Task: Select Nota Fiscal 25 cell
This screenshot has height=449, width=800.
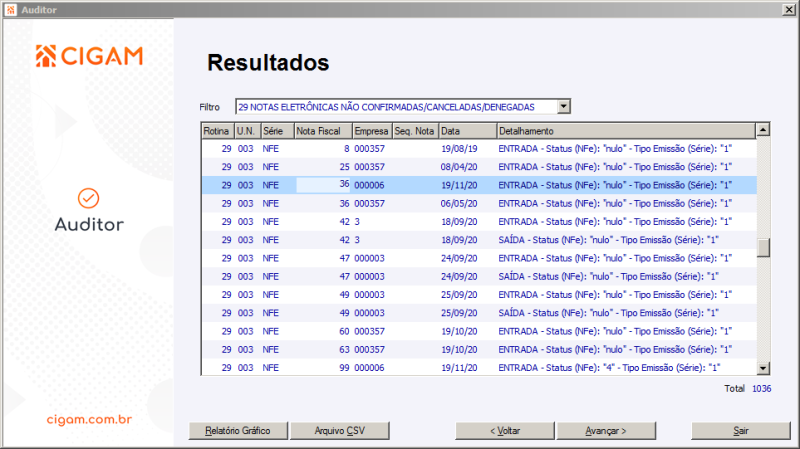Action: coord(323,167)
